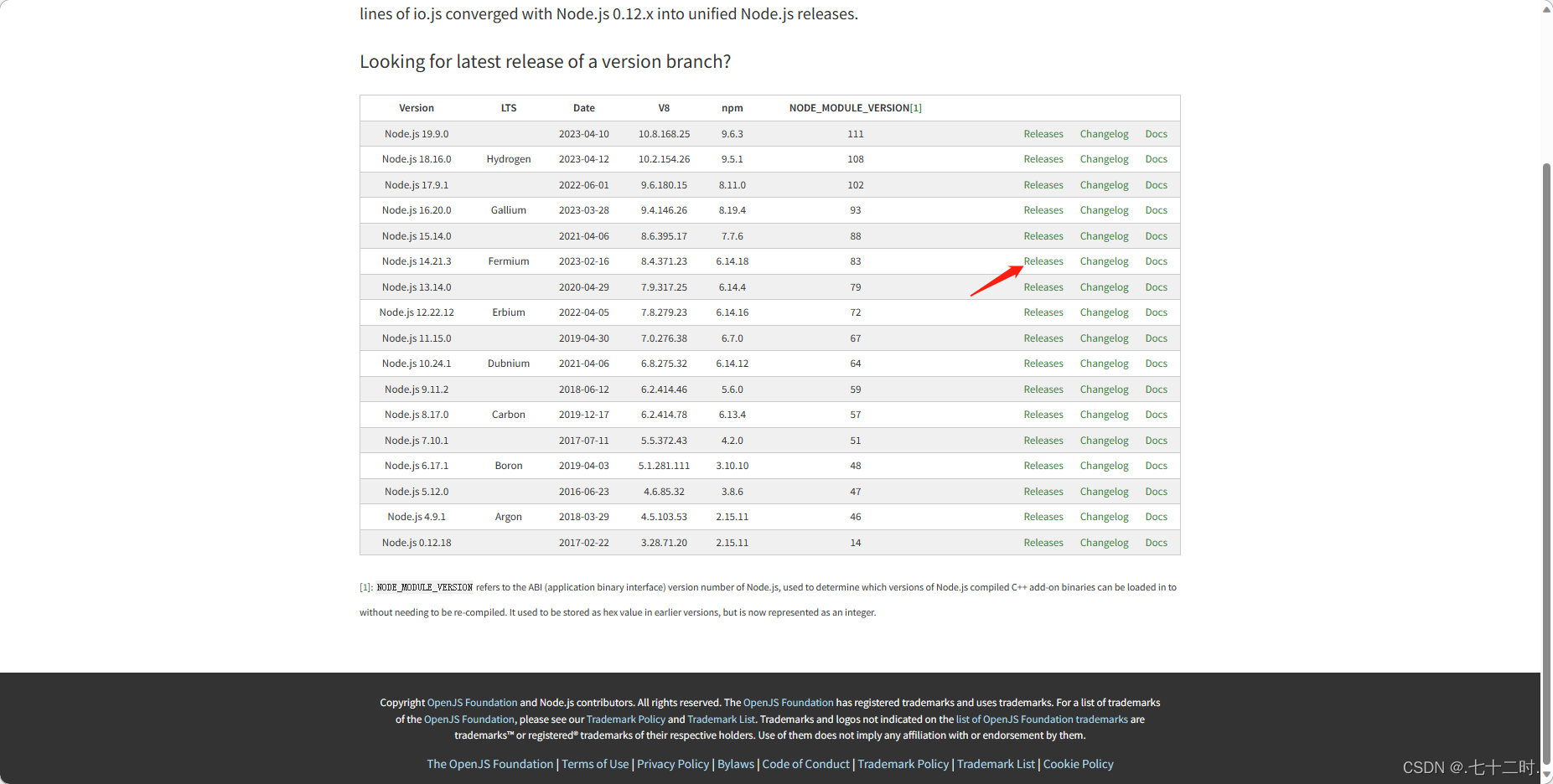The width and height of the screenshot is (1553, 784).
Task: View Changelog for Node.js 6.17.1
Action: point(1104,466)
